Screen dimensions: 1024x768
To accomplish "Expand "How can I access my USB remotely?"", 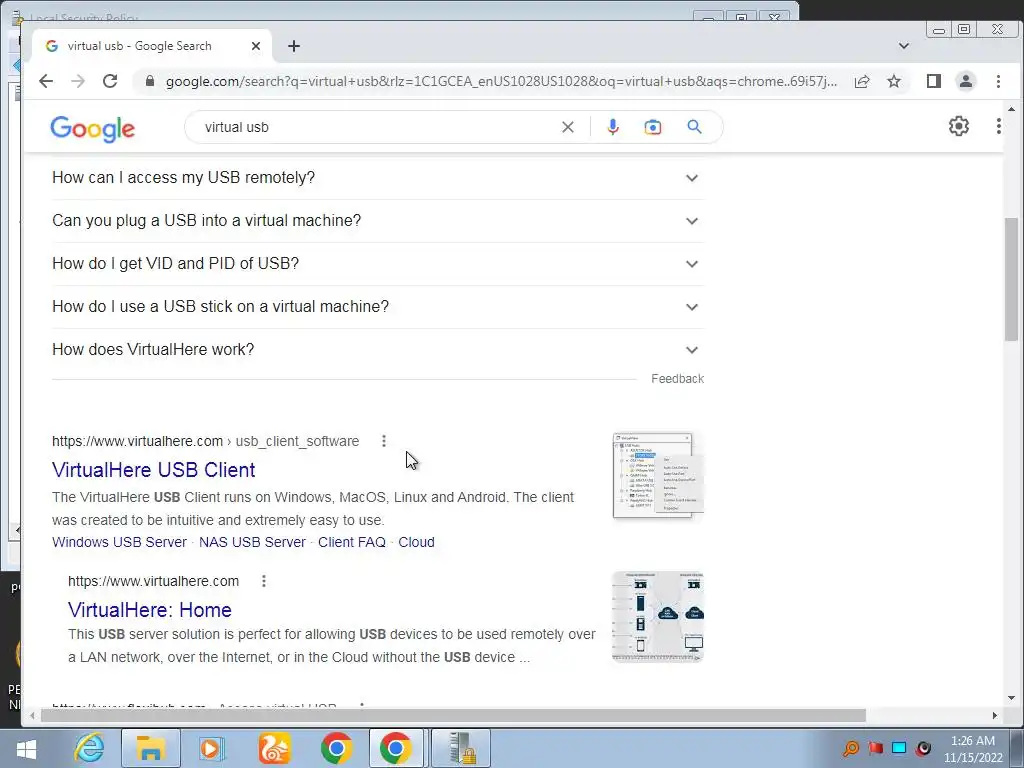I will click(x=377, y=178).
